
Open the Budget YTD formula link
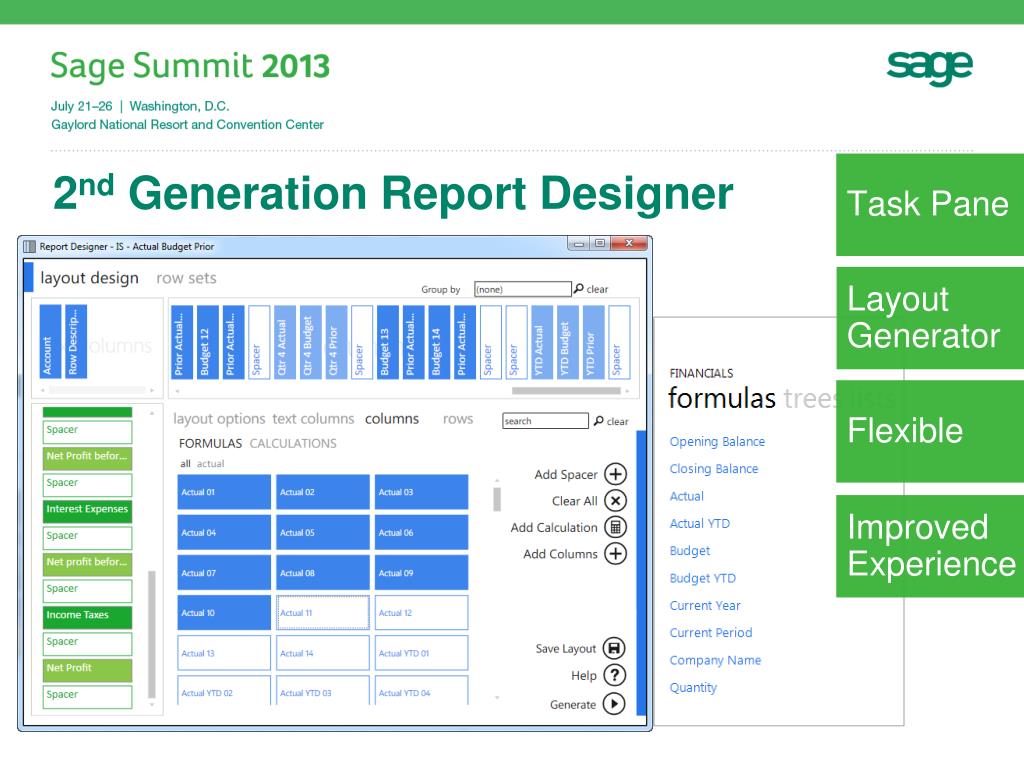click(x=703, y=578)
